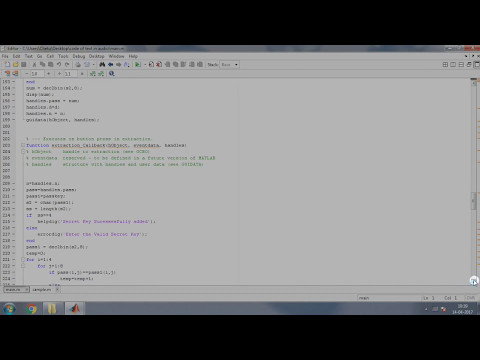Open Debug menu
The width and height of the screenshot is (480, 360).
coord(79,56)
